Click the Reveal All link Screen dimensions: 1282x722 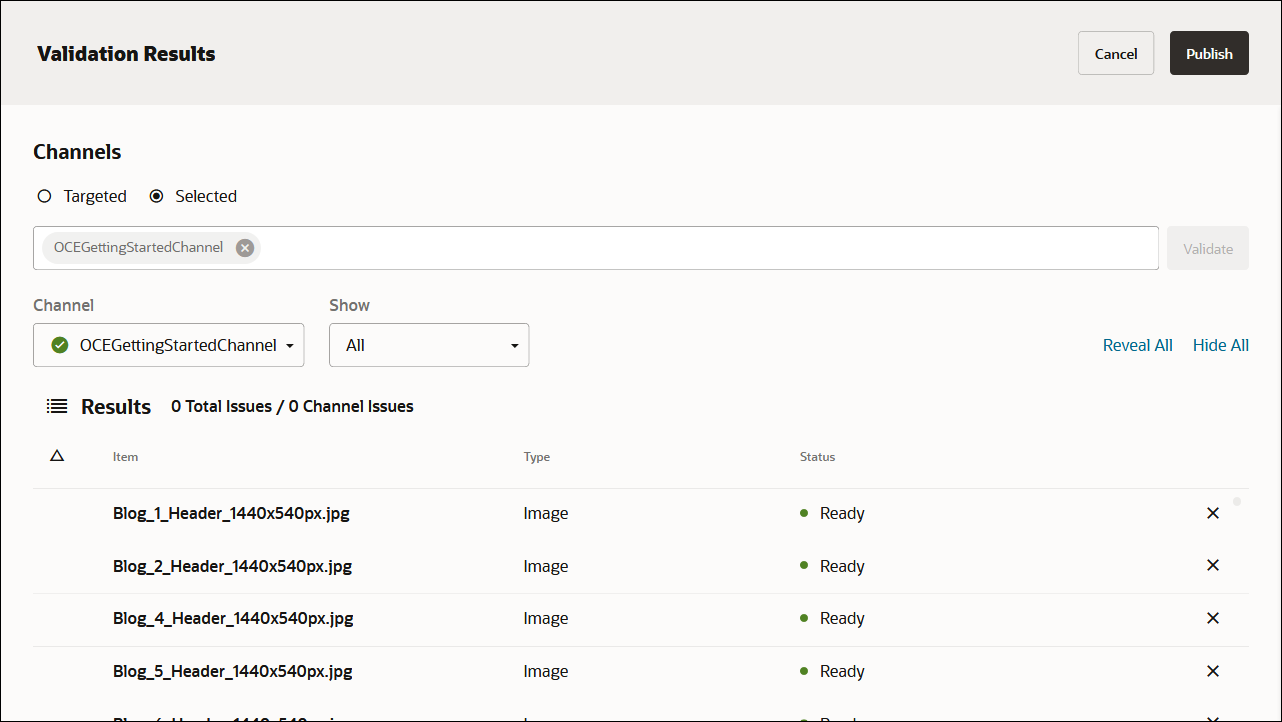pyautogui.click(x=1137, y=344)
